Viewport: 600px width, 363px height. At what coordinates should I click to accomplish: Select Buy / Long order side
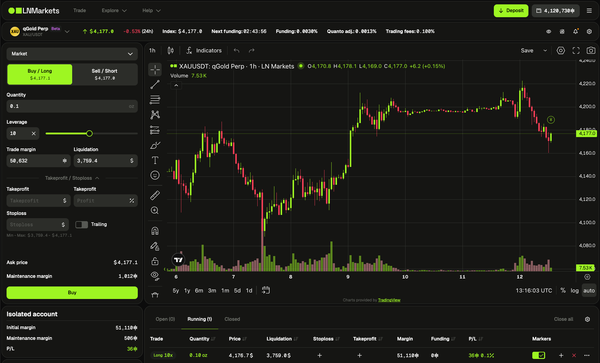coord(40,74)
